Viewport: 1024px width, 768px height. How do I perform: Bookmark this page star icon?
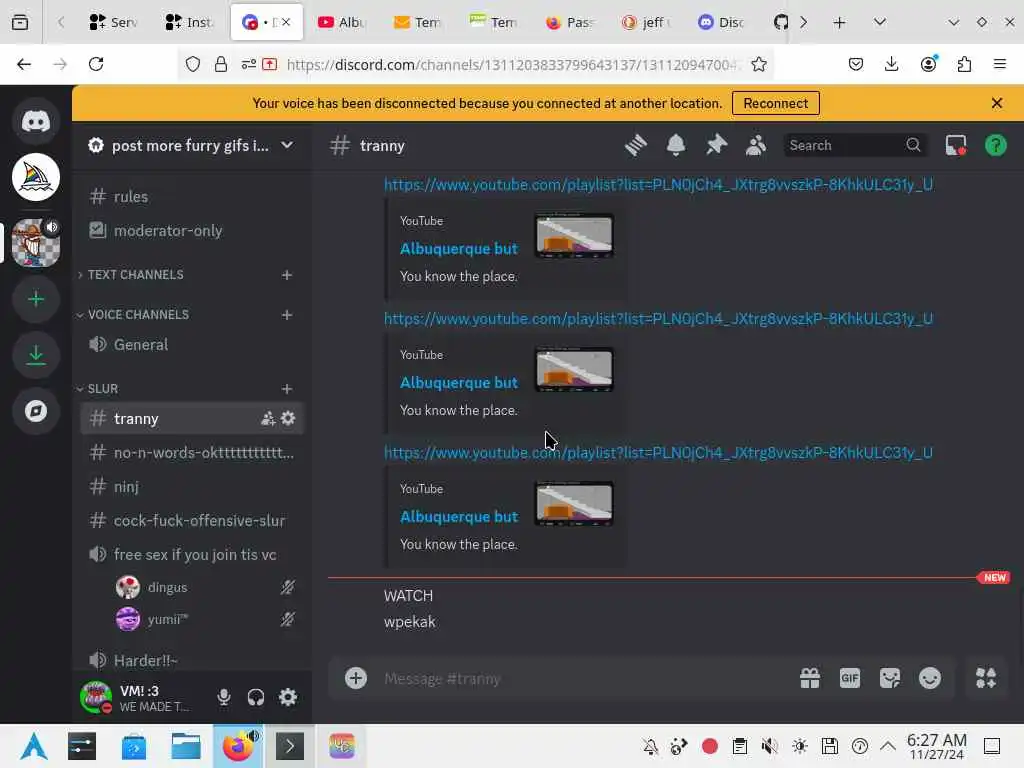coord(759,64)
